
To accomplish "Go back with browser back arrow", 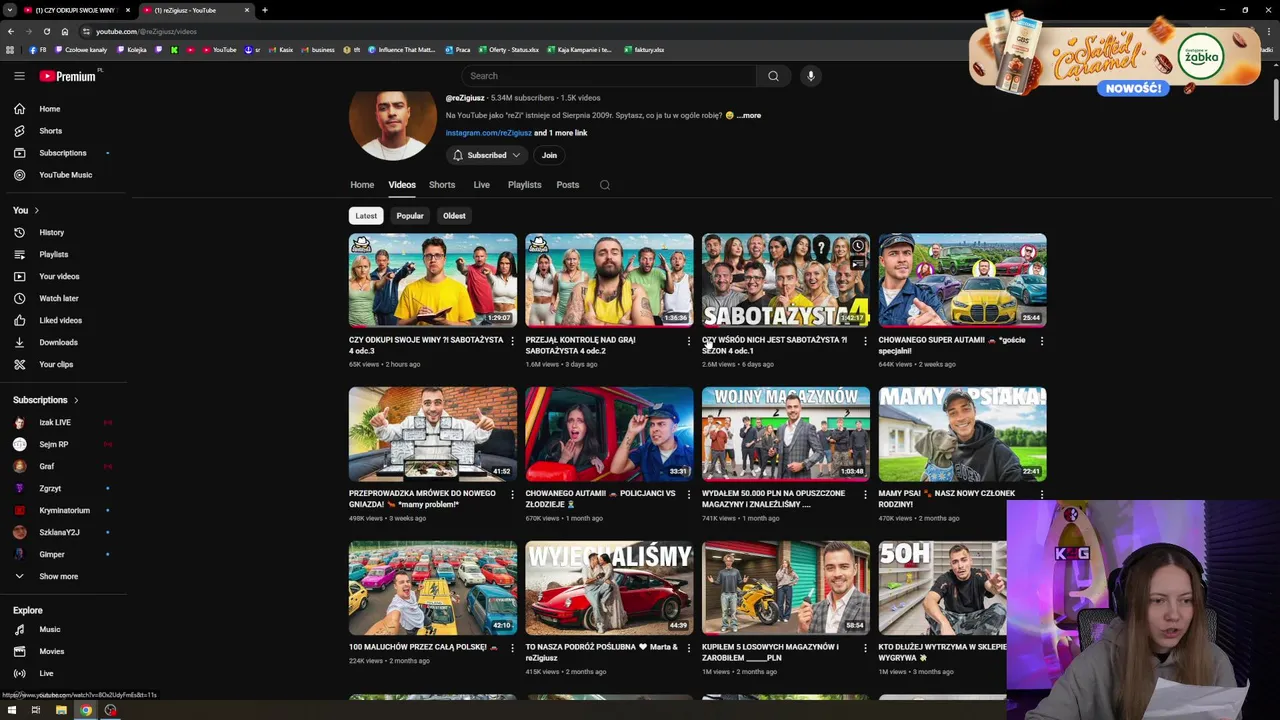I will (x=10, y=31).
